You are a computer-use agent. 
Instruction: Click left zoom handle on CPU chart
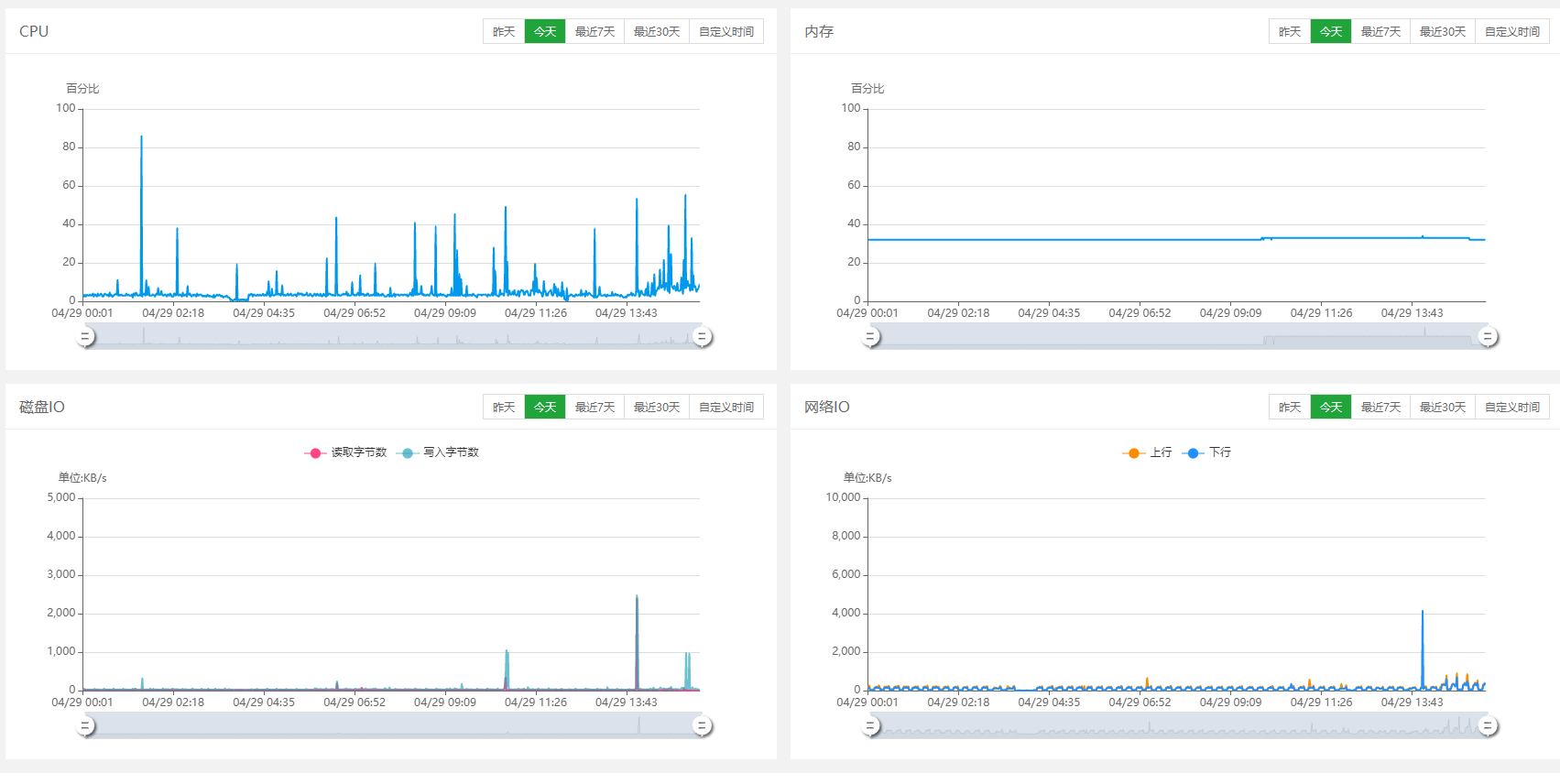(85, 337)
